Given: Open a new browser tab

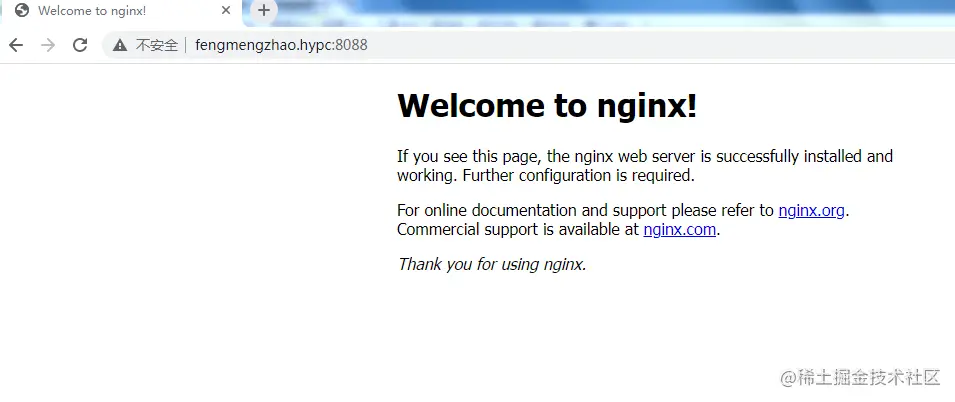Looking at the screenshot, I should [264, 11].
